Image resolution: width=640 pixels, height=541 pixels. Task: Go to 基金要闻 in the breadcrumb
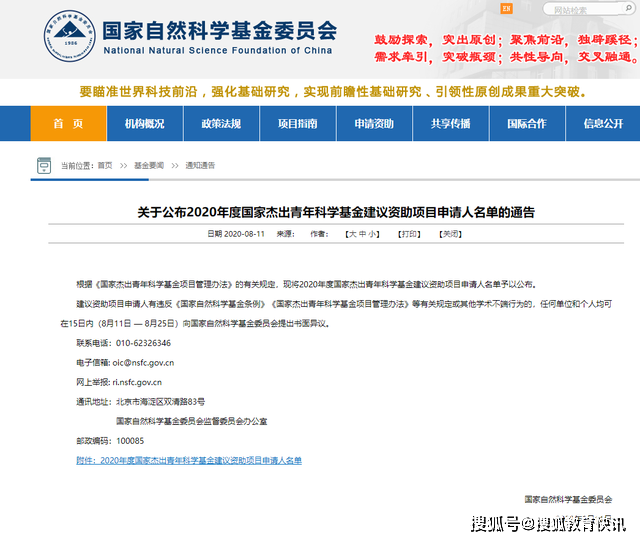pos(149,165)
